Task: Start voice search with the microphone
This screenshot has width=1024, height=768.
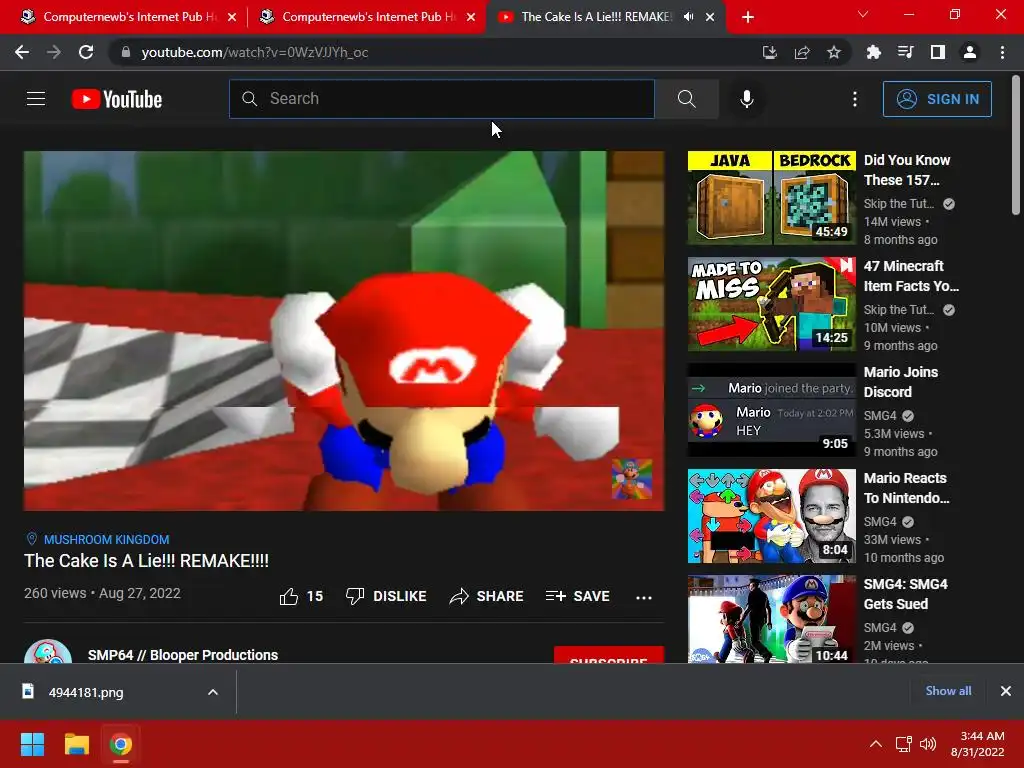Action: point(746,99)
